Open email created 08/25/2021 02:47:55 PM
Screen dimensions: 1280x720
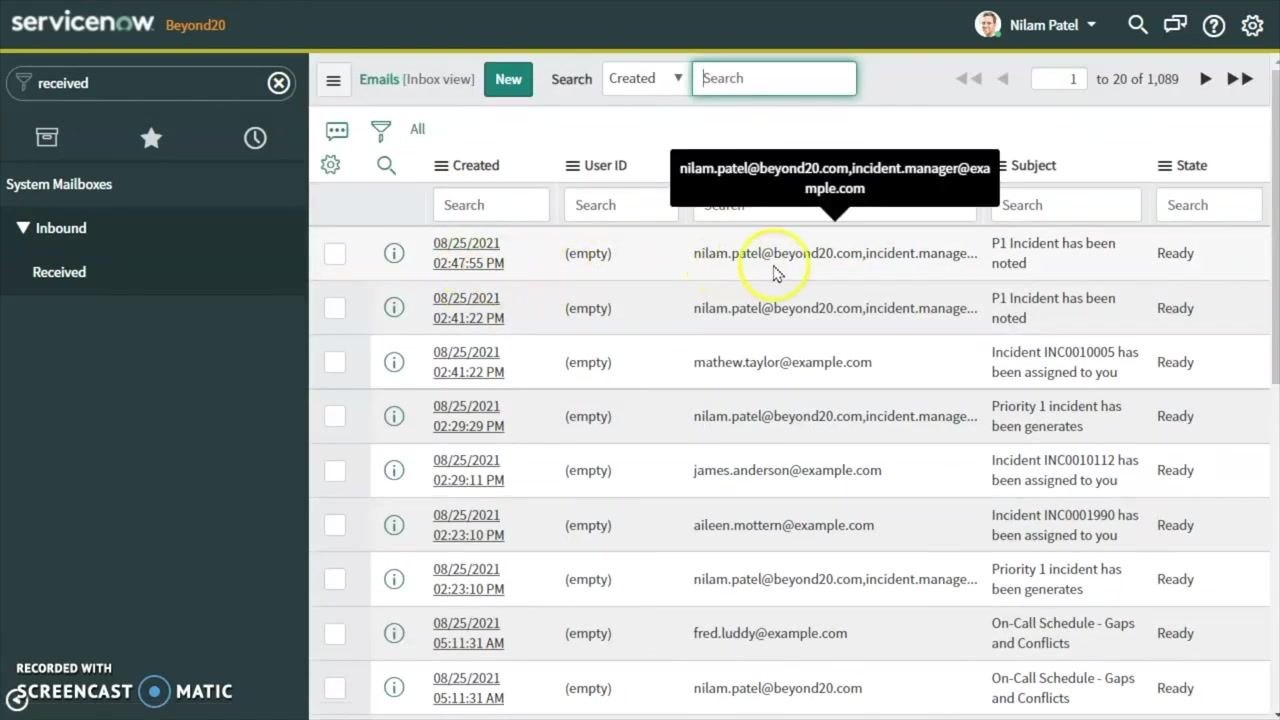pyautogui.click(x=468, y=253)
